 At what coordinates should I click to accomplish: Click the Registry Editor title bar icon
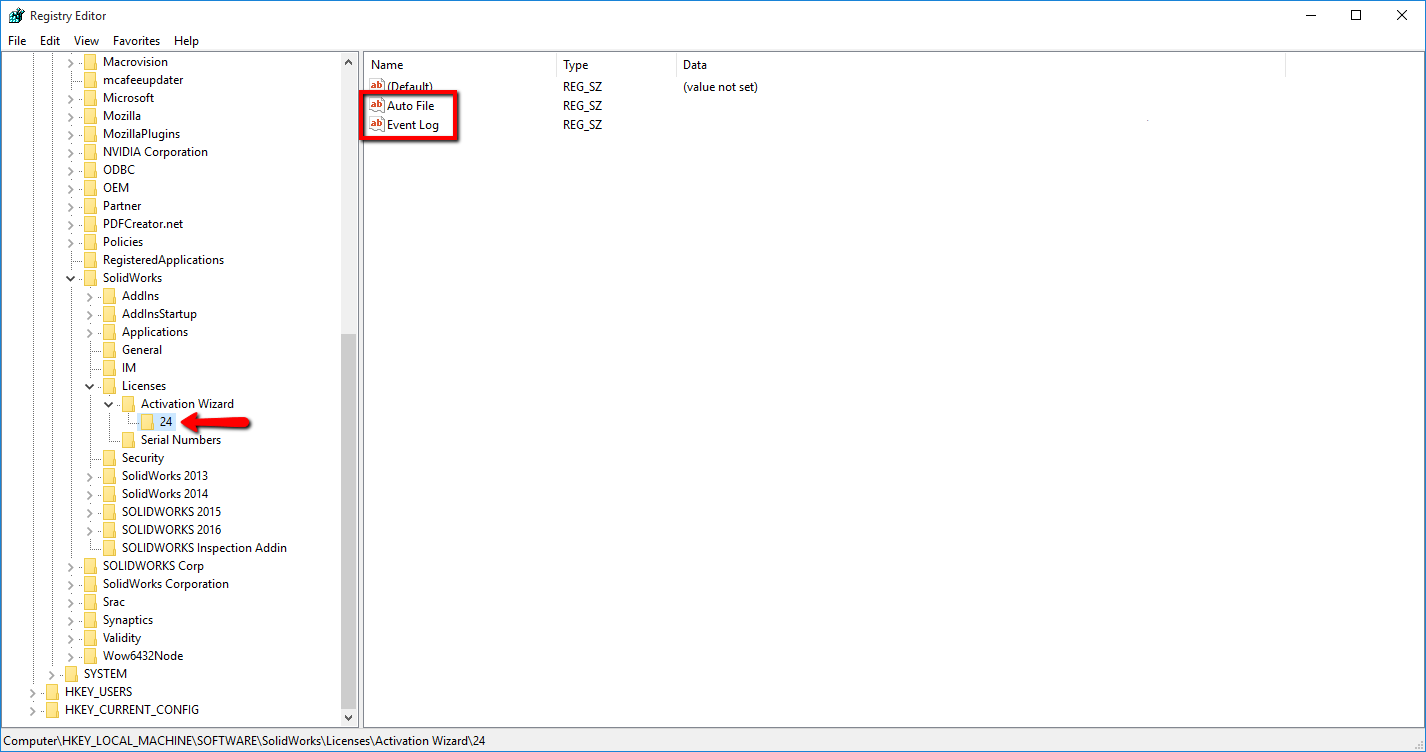pos(16,15)
